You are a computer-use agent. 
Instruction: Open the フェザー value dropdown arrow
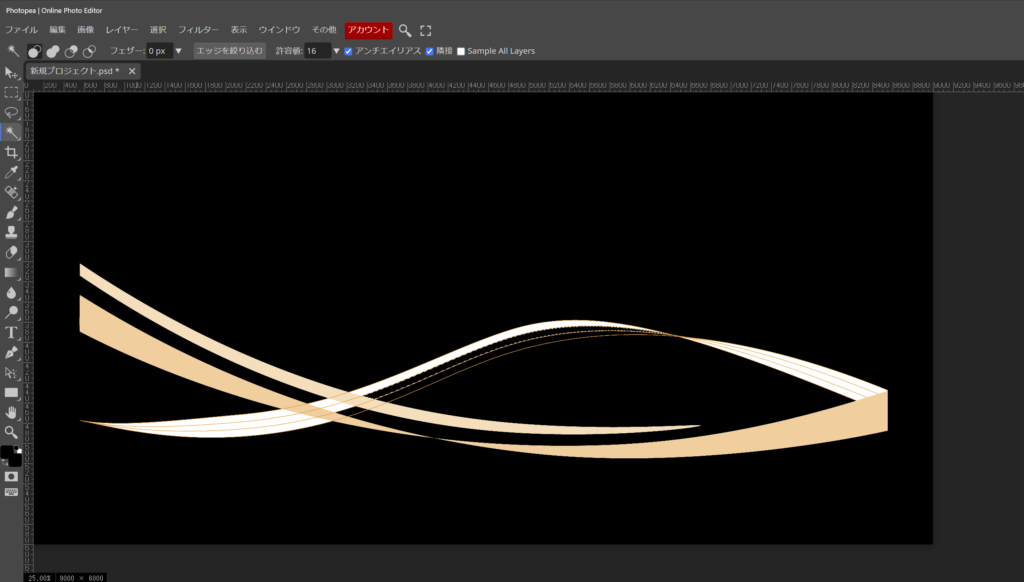click(x=179, y=51)
